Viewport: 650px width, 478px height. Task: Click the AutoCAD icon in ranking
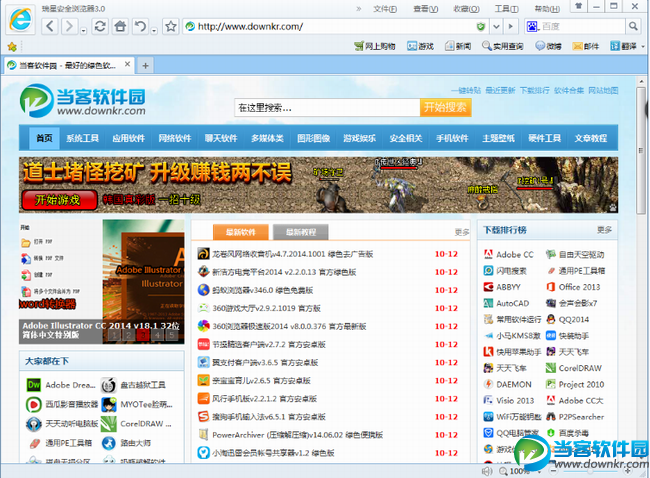[x=488, y=303]
